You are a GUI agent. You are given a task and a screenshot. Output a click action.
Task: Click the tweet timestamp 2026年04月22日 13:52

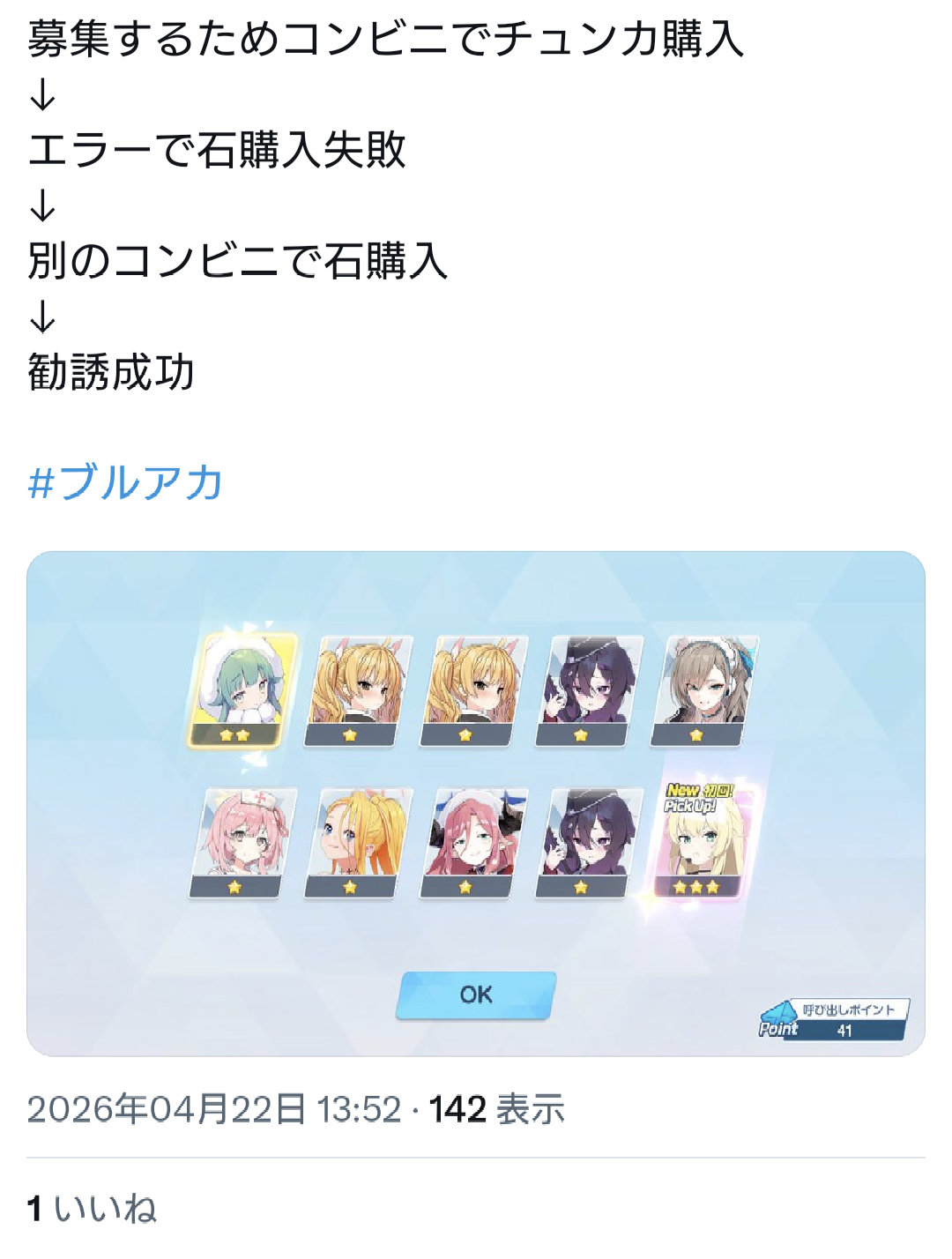tap(214, 1109)
